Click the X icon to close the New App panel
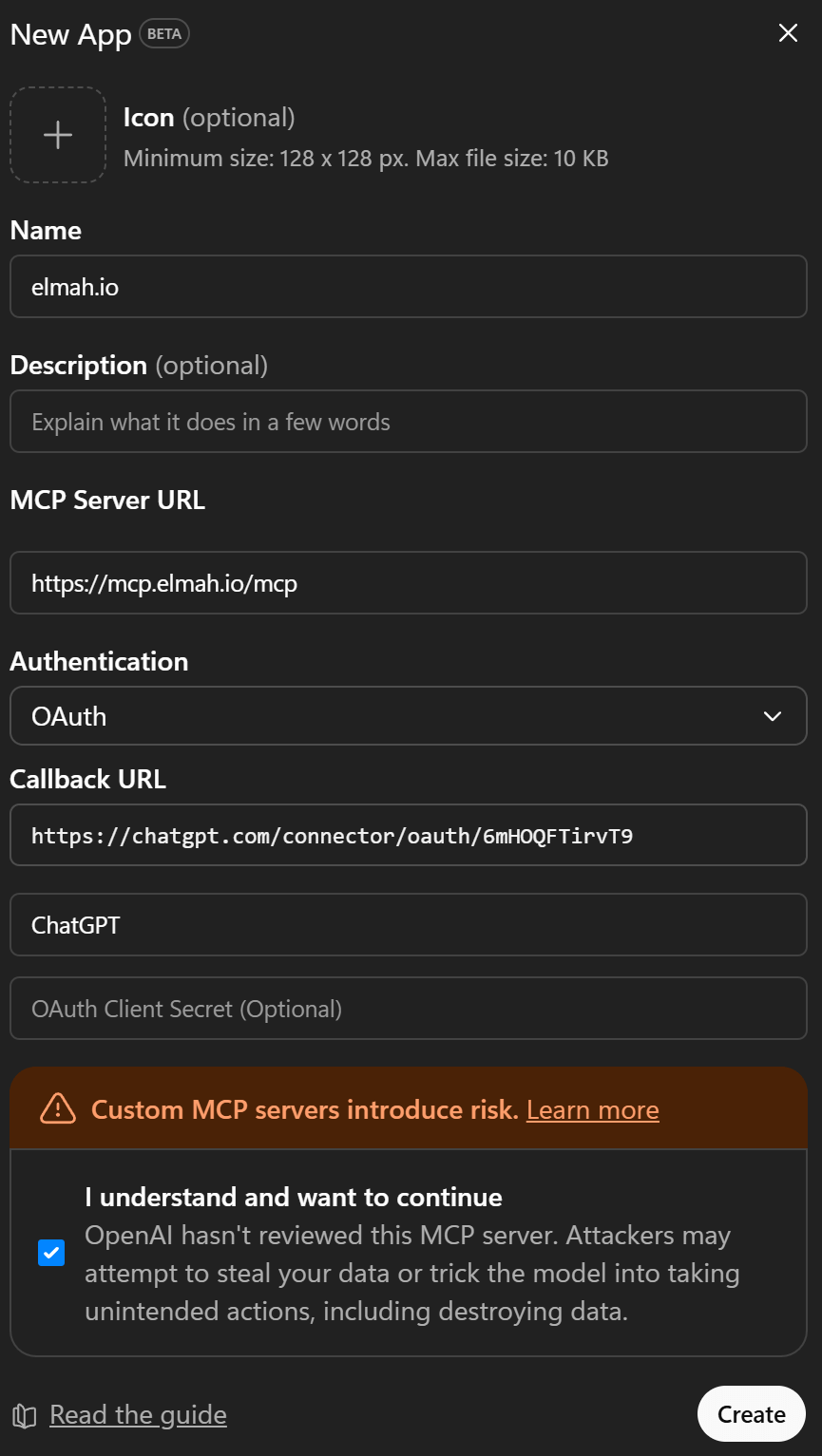The image size is (822, 1456). [788, 32]
